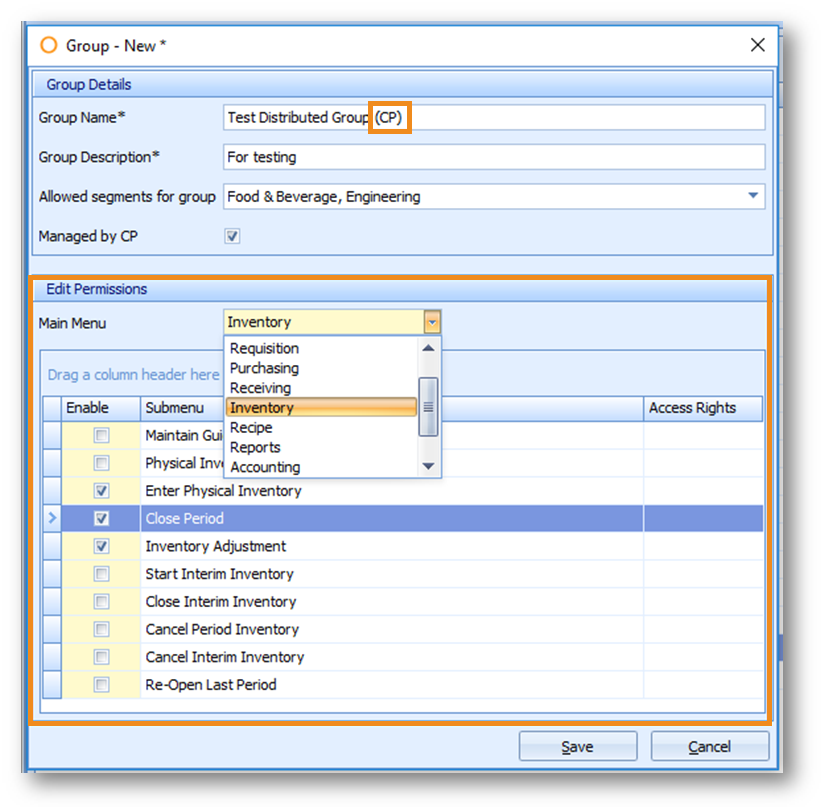Disable the Inventory Adjustment permission
Viewport: 825px width, 807px height.
(101, 546)
